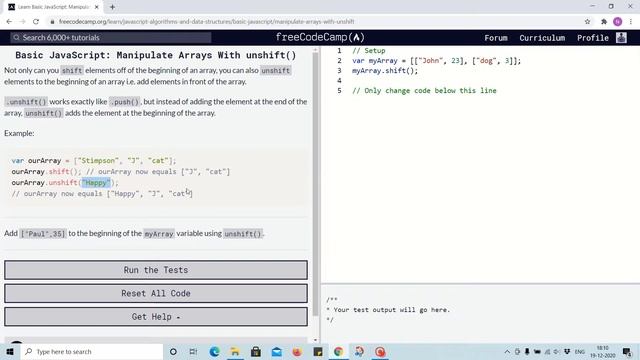Open Windows Start menu

point(10,351)
